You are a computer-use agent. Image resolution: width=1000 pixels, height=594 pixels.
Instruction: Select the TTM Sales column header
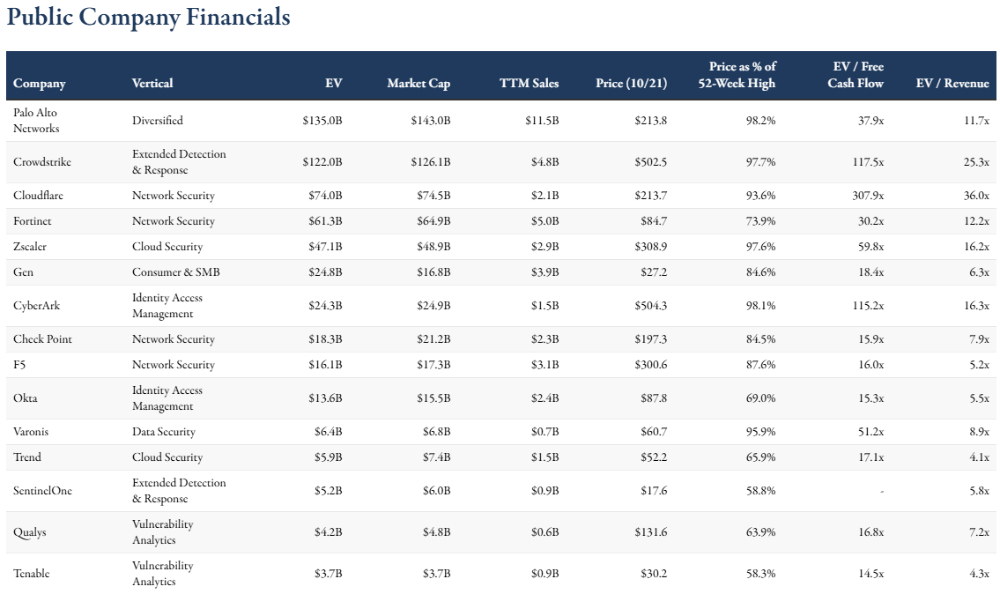click(529, 83)
